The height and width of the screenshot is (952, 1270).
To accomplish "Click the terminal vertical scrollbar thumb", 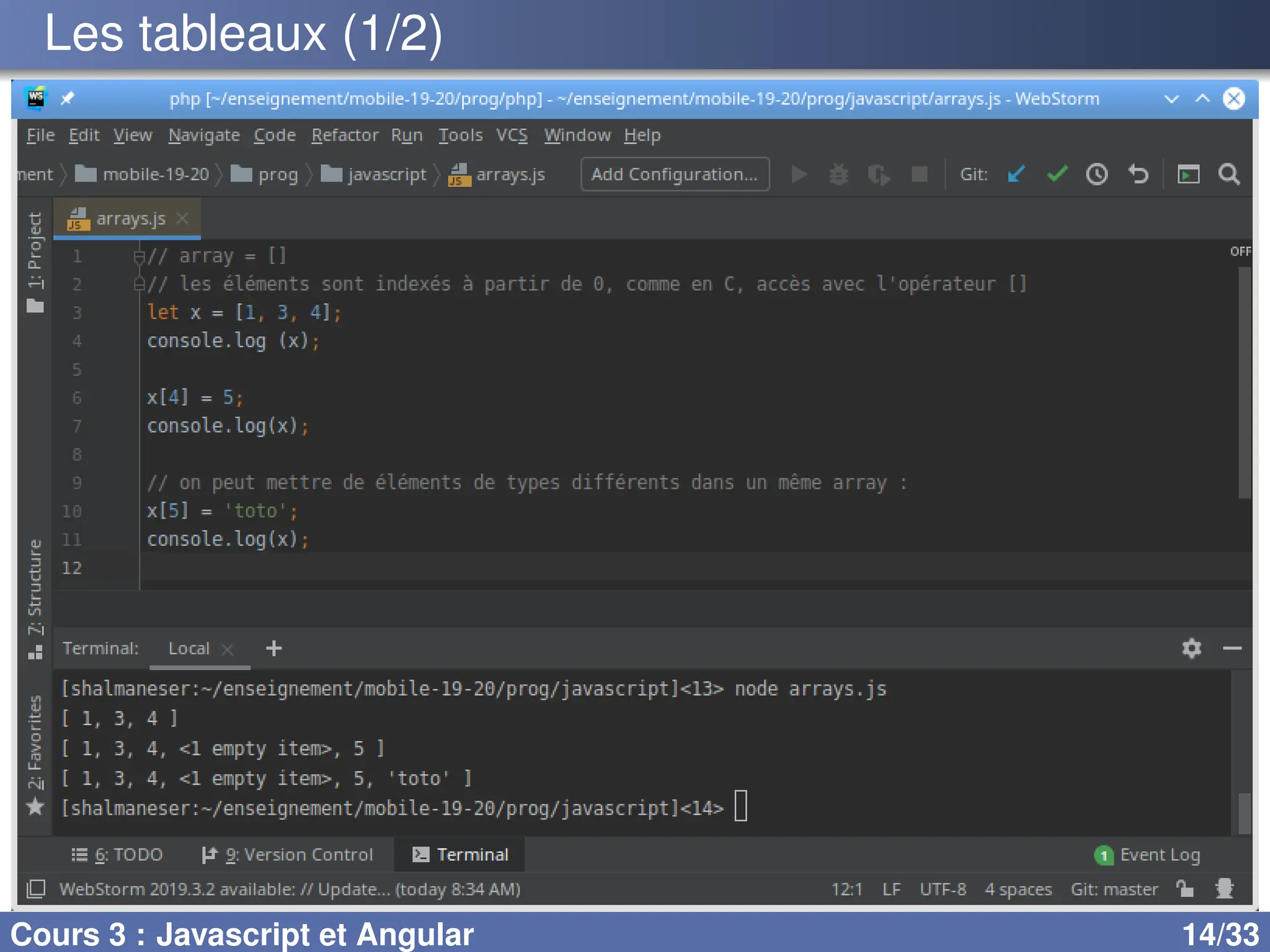I will (1244, 813).
